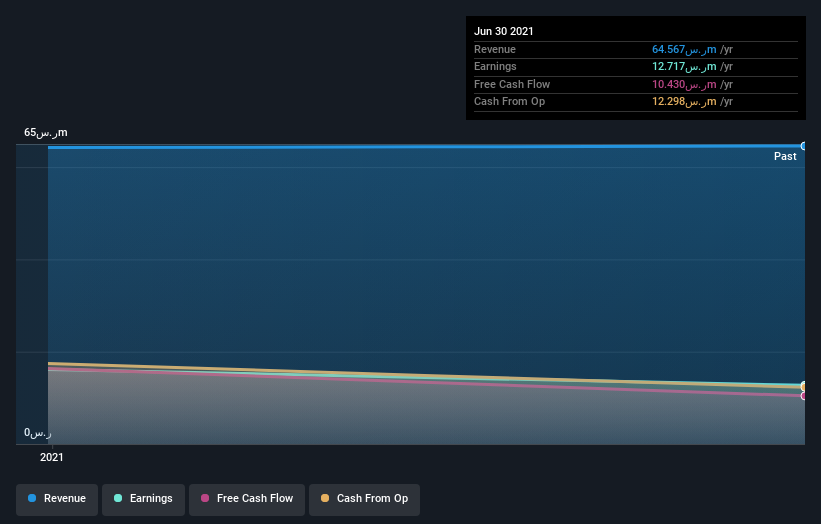This screenshot has width=821, height=524.
Task: Toggle the Free Cash Flow legend button
Action: point(247,499)
